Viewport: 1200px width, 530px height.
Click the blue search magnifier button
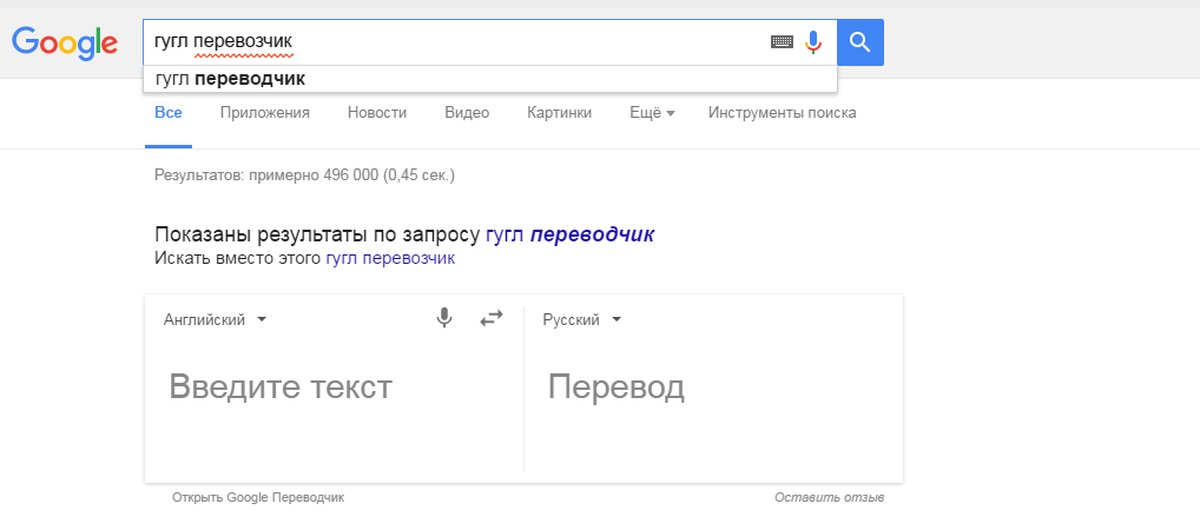[x=860, y=42]
